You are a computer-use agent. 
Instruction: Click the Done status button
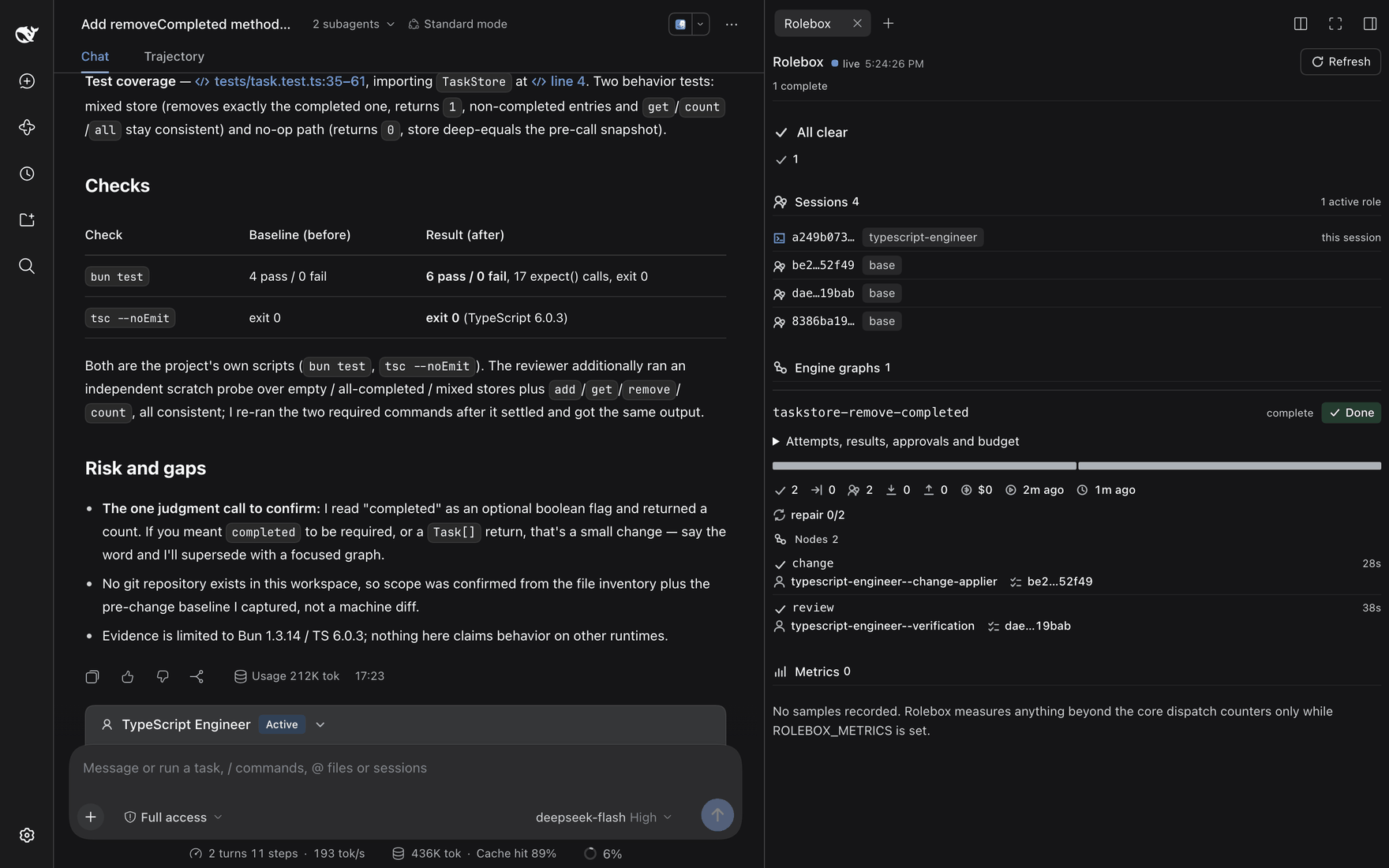(x=1351, y=413)
